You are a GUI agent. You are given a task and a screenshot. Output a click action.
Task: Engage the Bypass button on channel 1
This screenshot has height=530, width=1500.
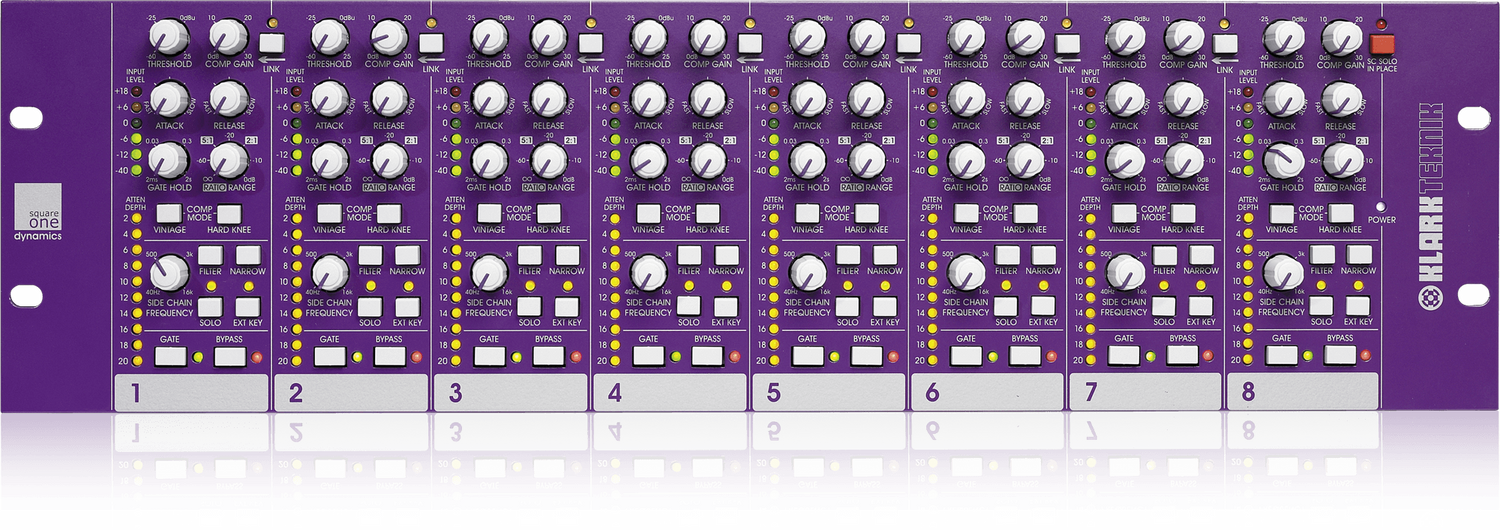[230, 355]
